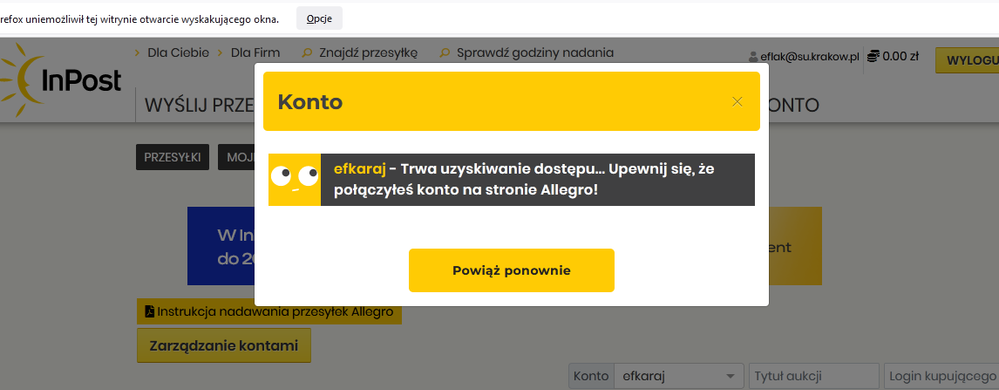
Task: Click the Tytuł aukcji input field
Action: coord(814,376)
